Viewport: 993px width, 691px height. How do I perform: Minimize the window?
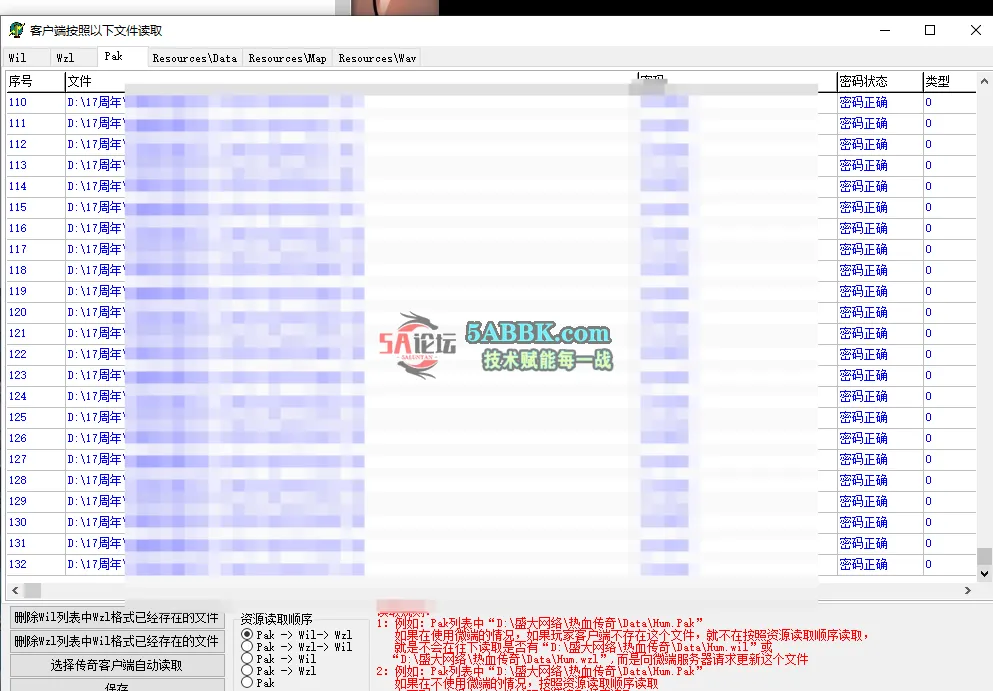point(885,30)
